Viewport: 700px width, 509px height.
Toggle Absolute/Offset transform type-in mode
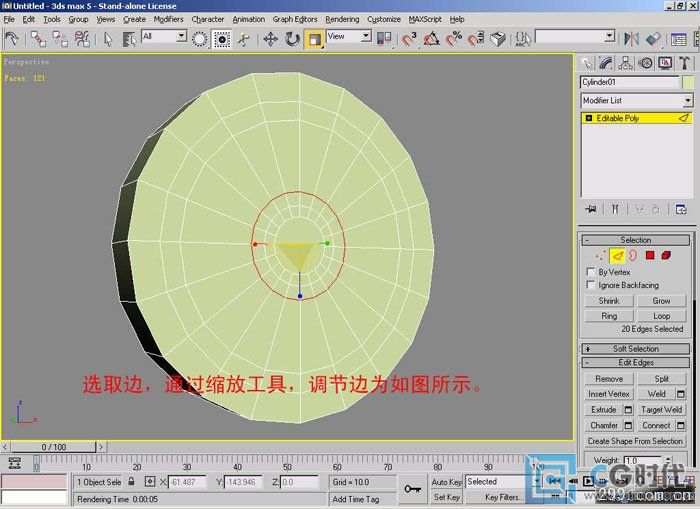point(150,481)
